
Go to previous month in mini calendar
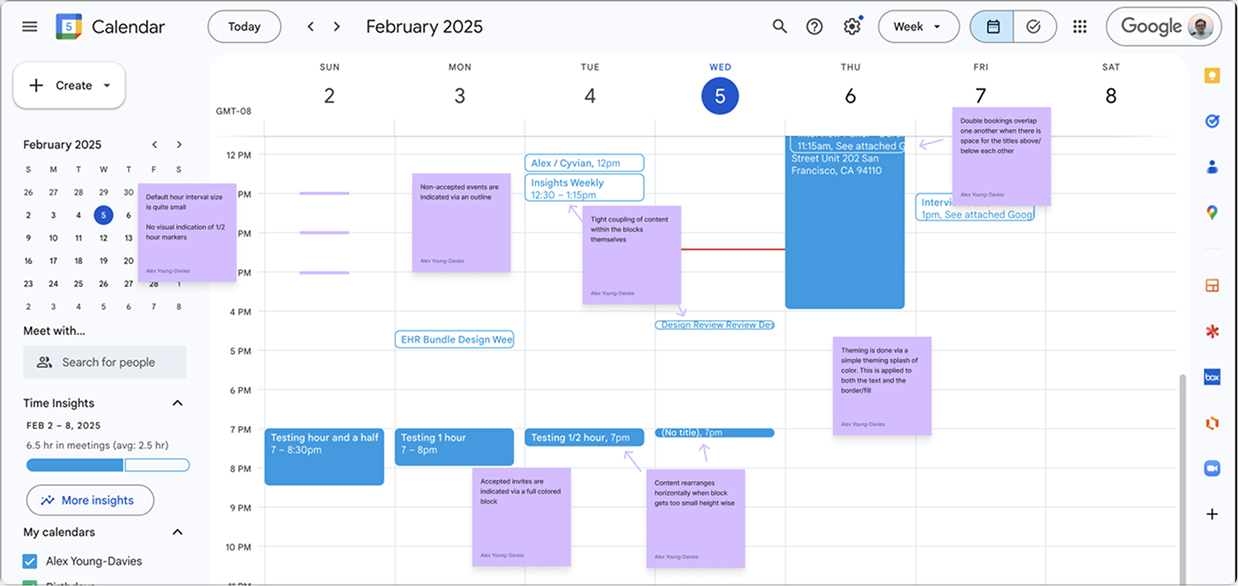click(x=154, y=145)
